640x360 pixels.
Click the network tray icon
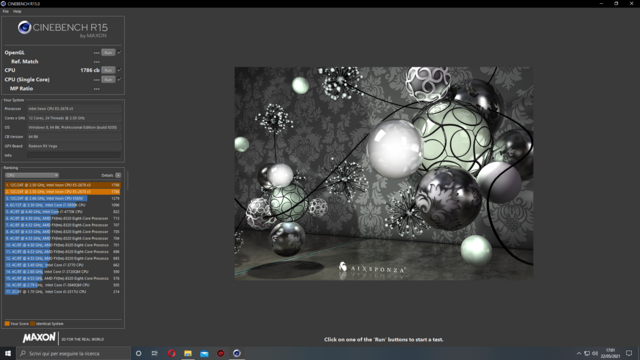(587, 353)
